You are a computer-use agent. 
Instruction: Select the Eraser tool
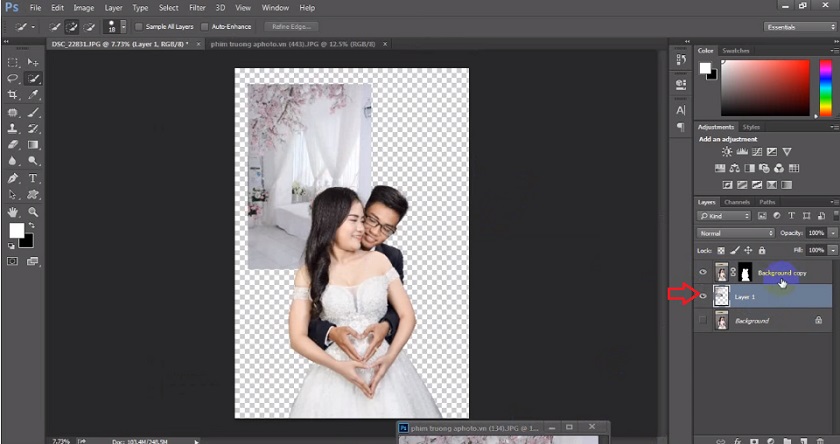tap(13, 145)
